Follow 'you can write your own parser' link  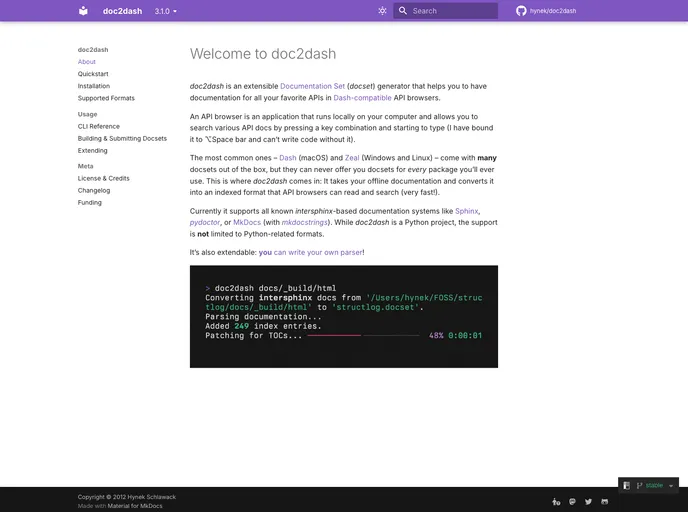click(311, 253)
